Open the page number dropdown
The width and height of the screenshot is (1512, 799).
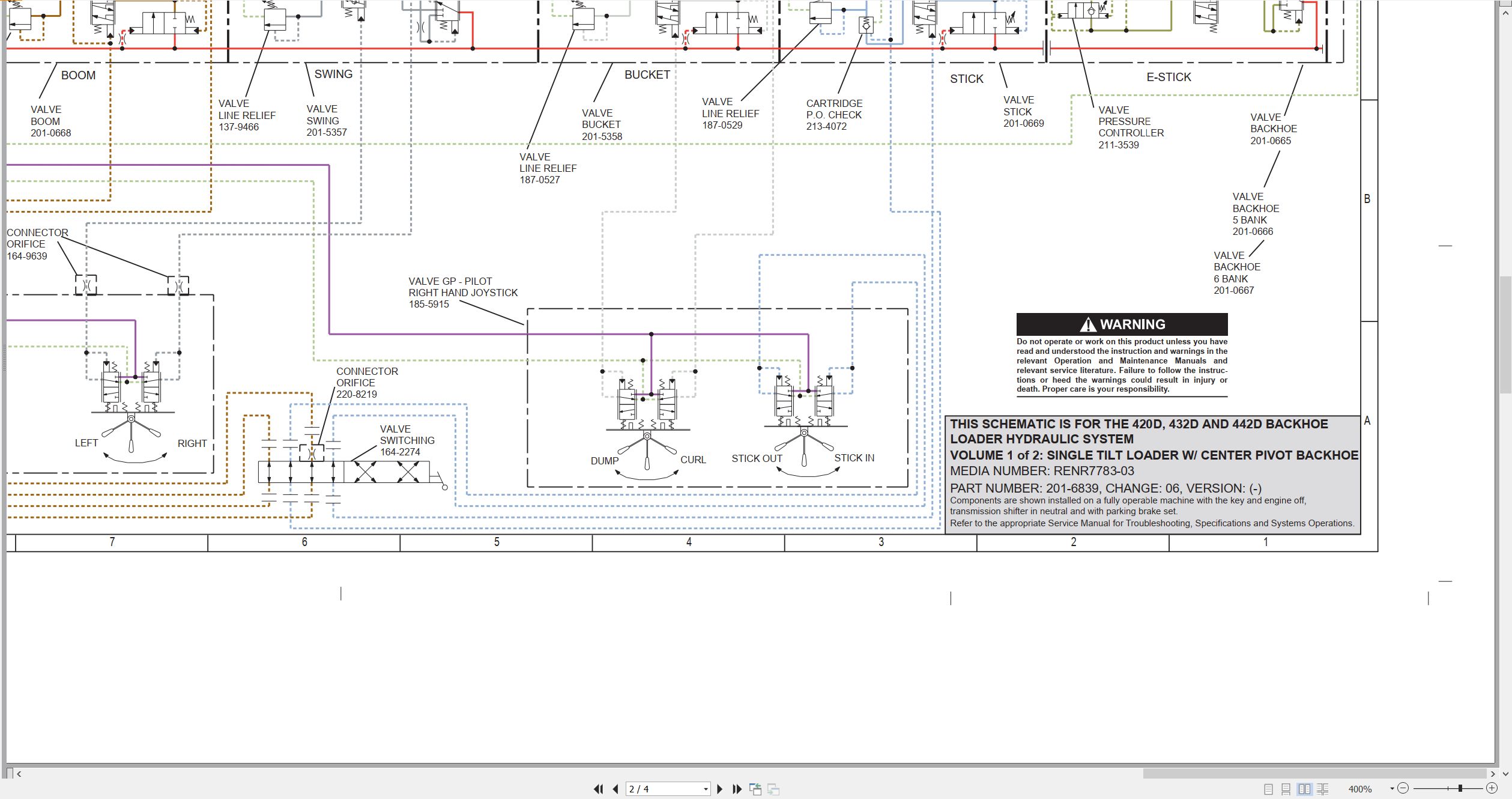[x=706, y=789]
